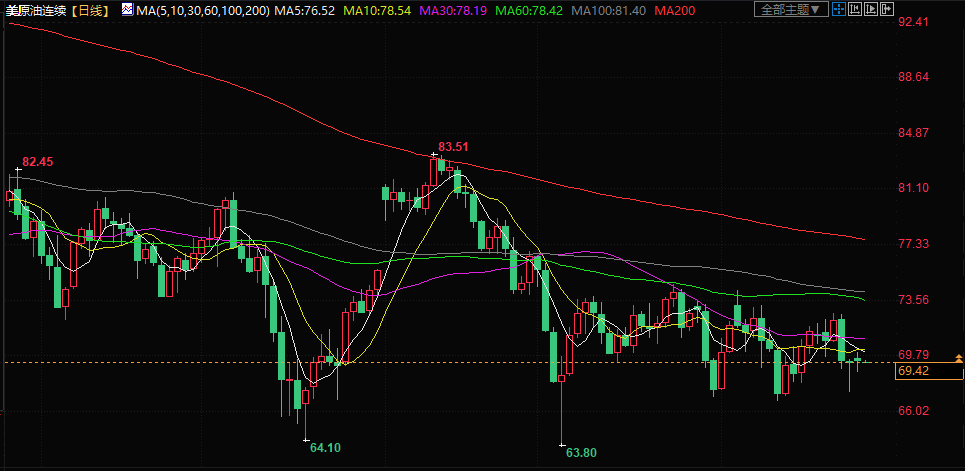Open the 全部主题 dropdown
Image resolution: width=965 pixels, height=471 pixels.
[x=790, y=10]
